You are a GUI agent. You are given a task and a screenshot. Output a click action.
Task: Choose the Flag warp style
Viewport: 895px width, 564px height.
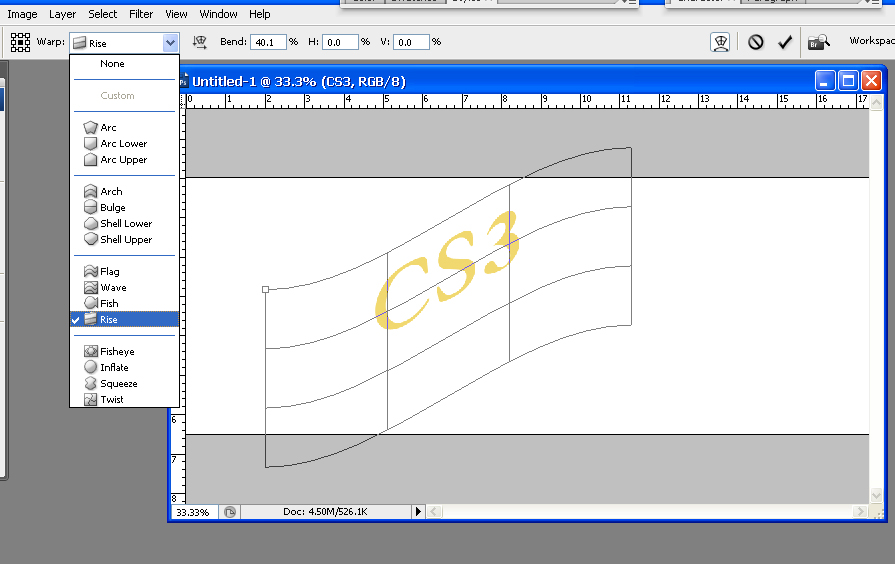(124, 271)
